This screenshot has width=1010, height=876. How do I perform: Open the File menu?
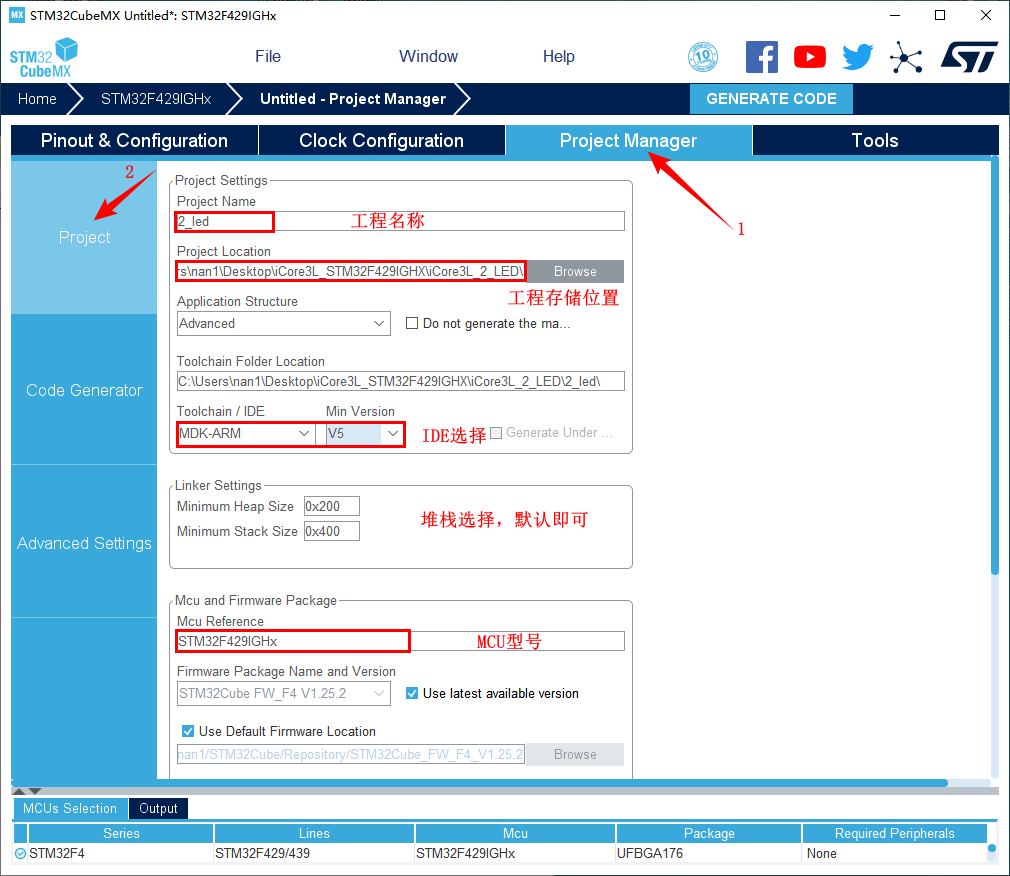268,57
